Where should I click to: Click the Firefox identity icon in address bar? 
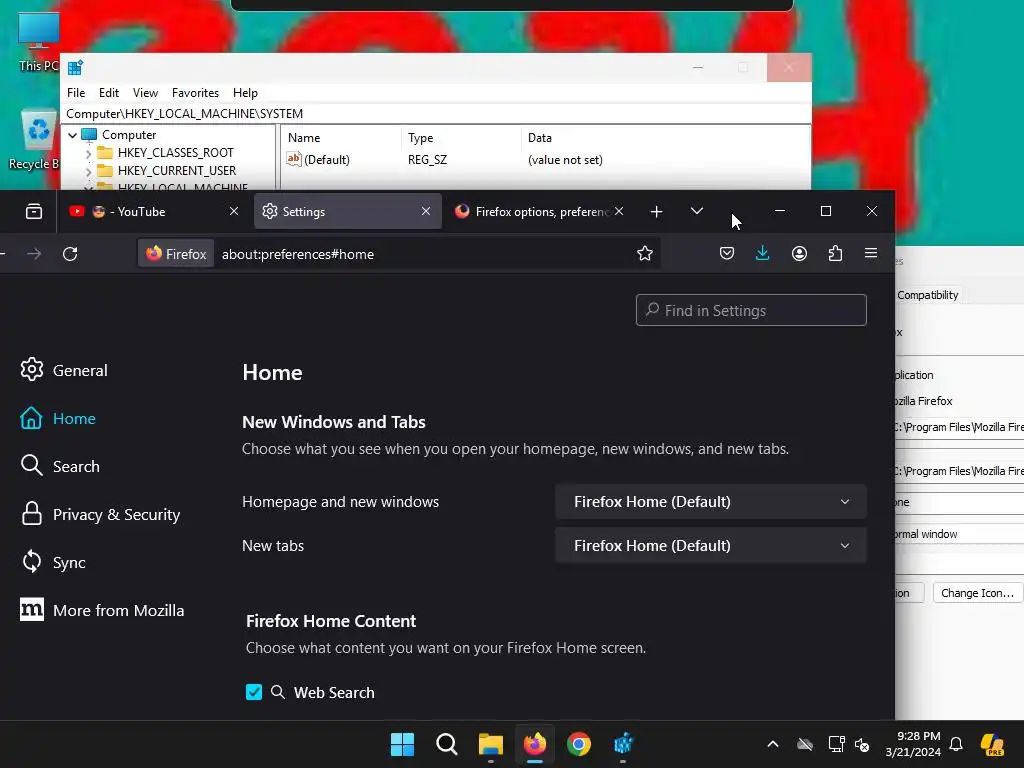(x=176, y=254)
